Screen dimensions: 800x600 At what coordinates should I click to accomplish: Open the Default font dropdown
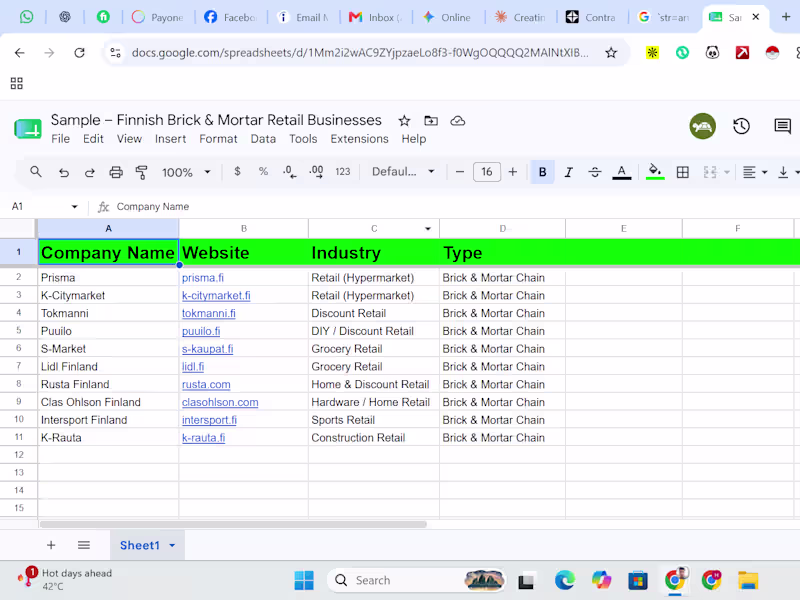[403, 172]
